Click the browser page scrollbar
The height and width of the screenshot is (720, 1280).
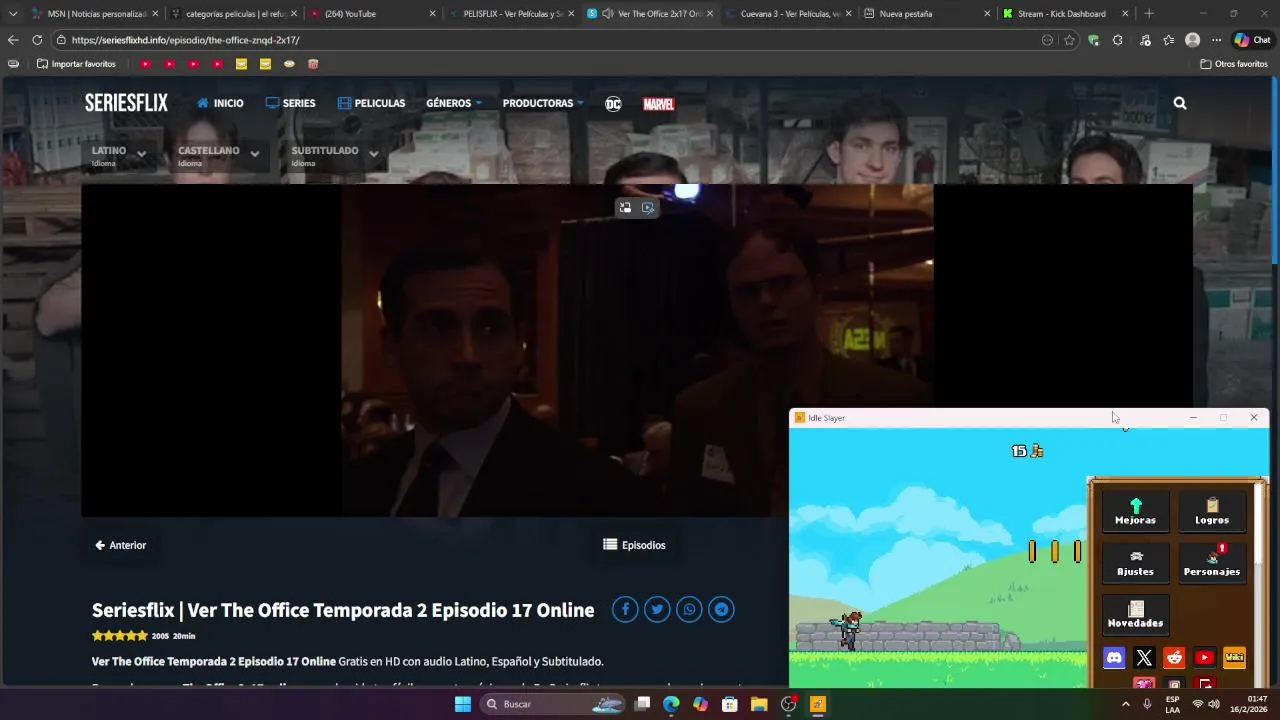click(1274, 170)
